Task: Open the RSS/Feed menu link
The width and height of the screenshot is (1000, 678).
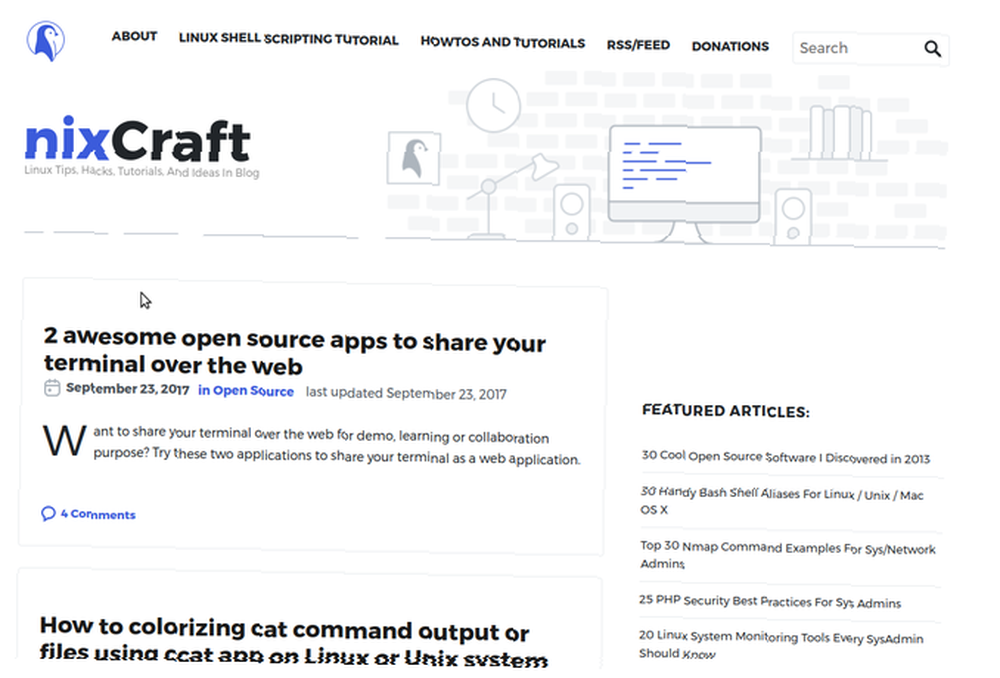Action: click(638, 45)
